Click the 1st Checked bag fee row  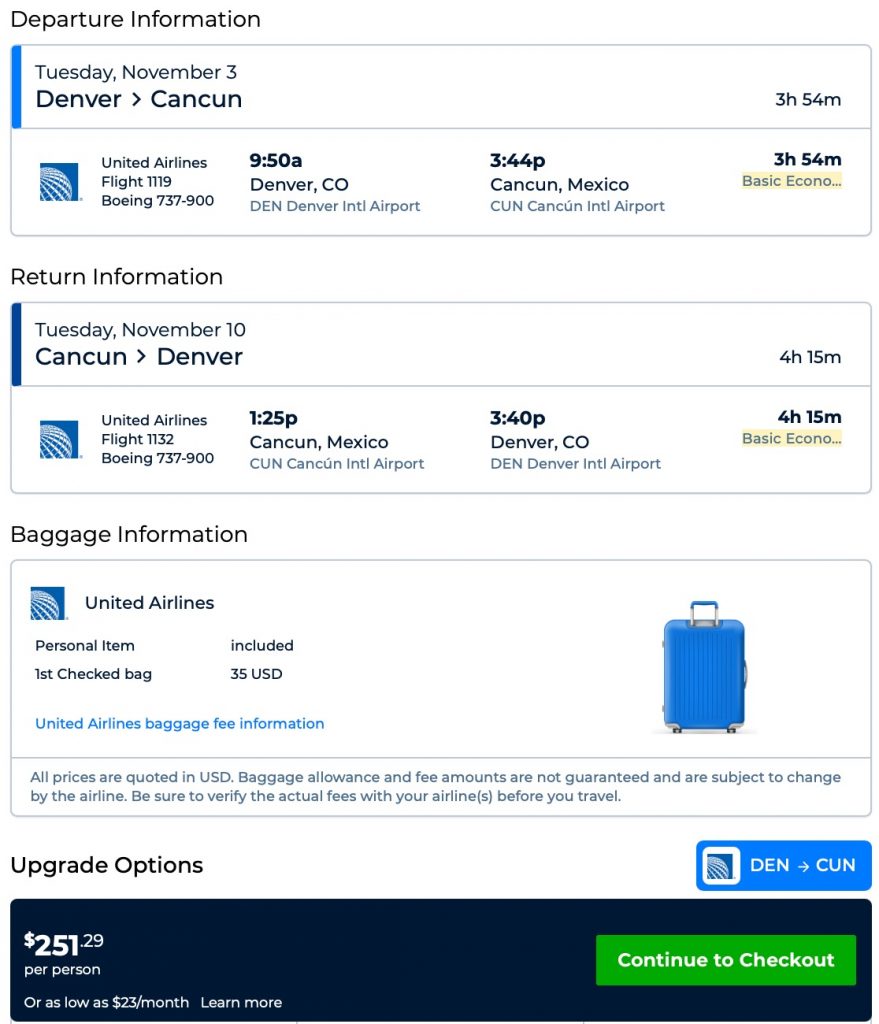158,674
